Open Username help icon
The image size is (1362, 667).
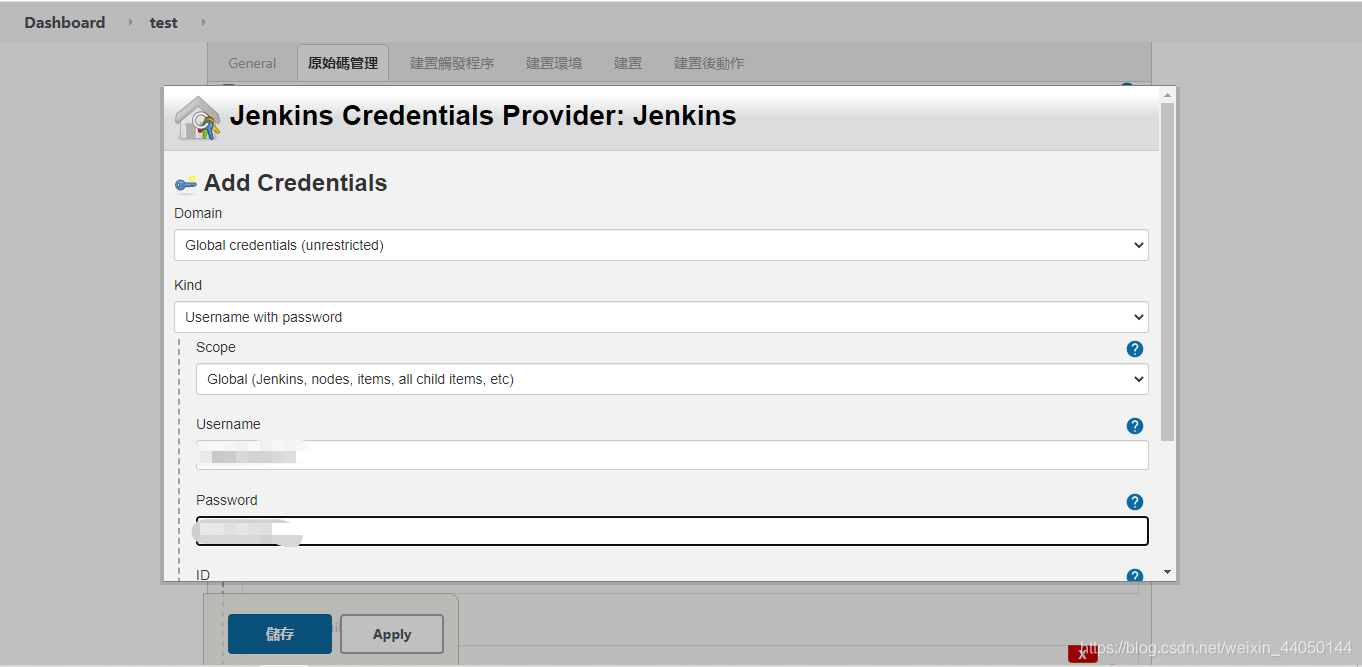click(1134, 426)
